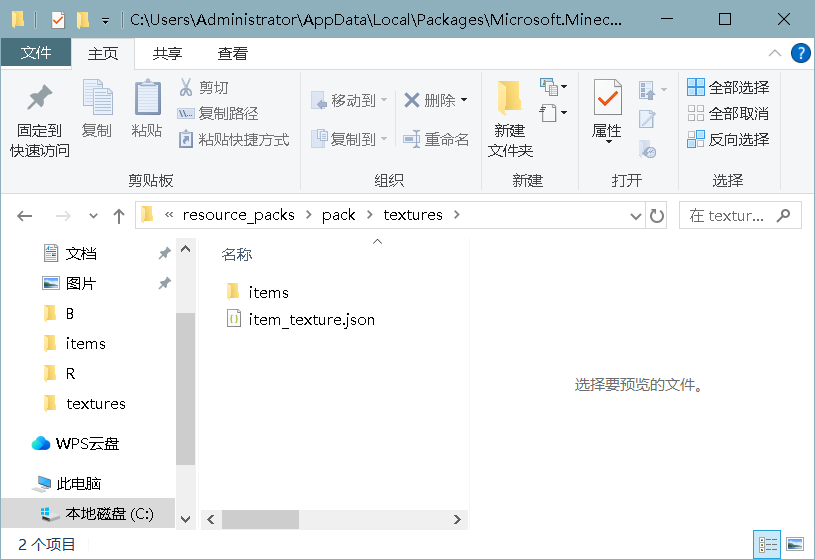Click file list horizontal scroll-left arrow
The height and width of the screenshot is (560, 815).
(x=211, y=519)
